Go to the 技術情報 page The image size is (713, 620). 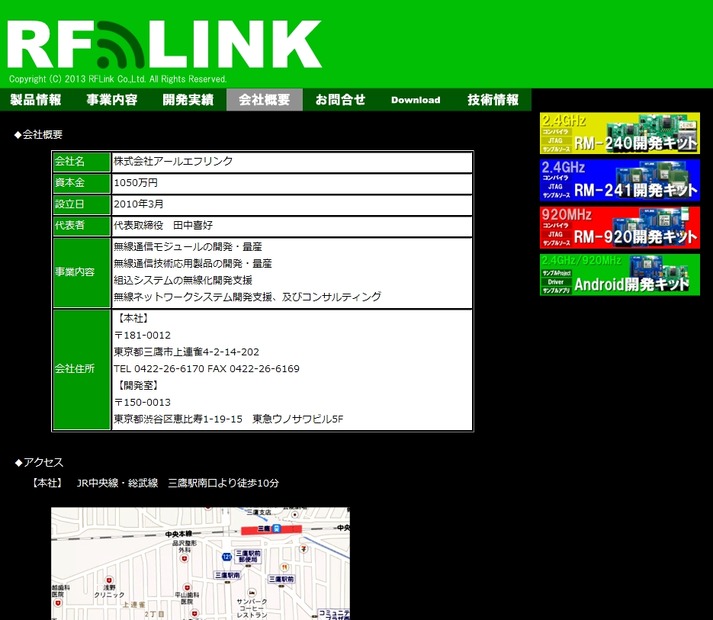click(493, 100)
